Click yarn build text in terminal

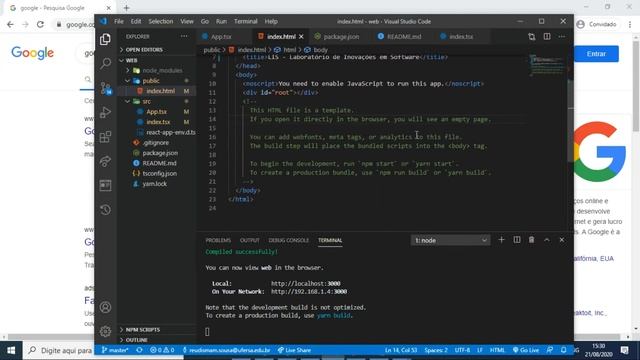tap(333, 316)
